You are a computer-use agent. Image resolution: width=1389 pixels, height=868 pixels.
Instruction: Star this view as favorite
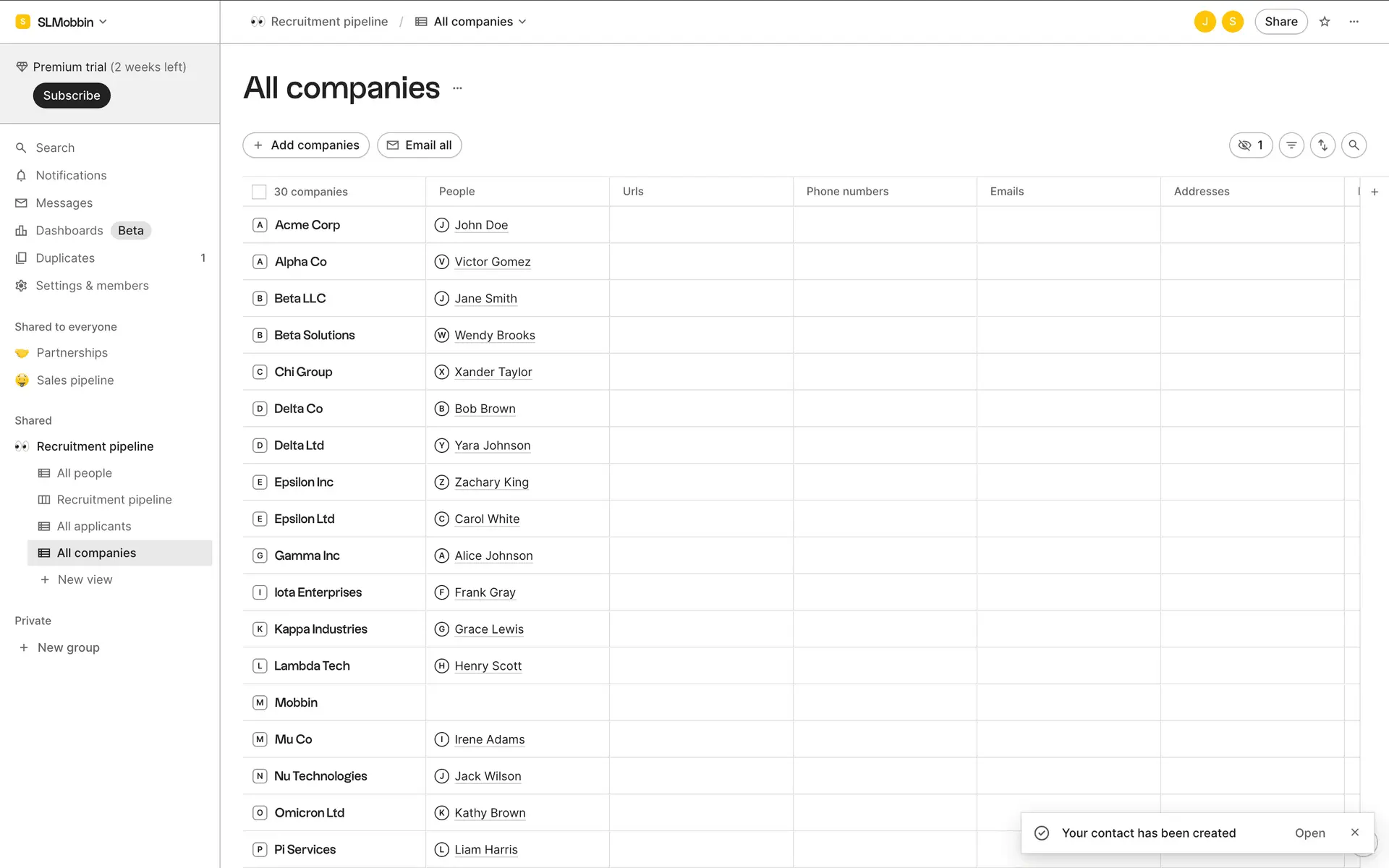(1325, 22)
